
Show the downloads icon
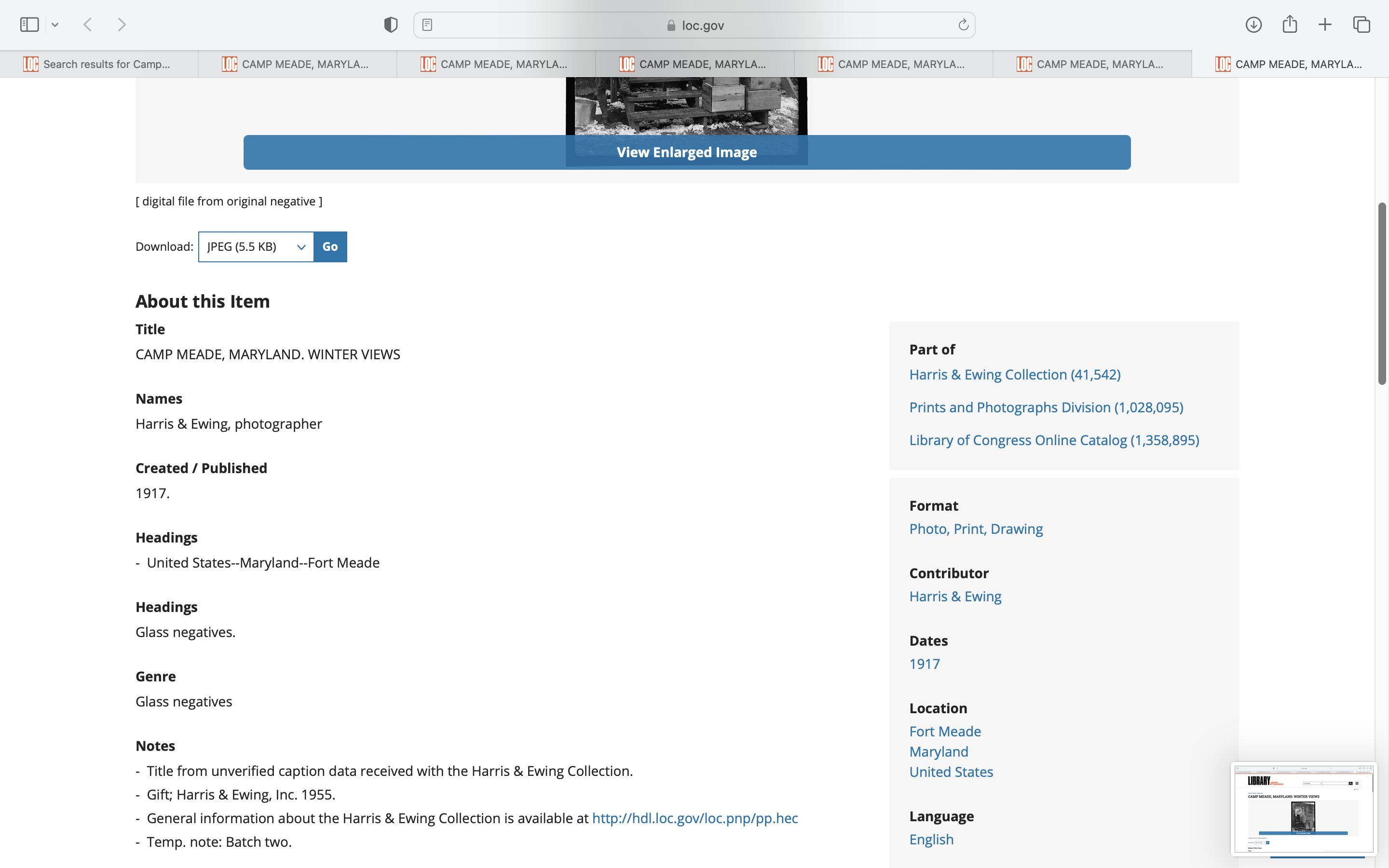(1253, 25)
